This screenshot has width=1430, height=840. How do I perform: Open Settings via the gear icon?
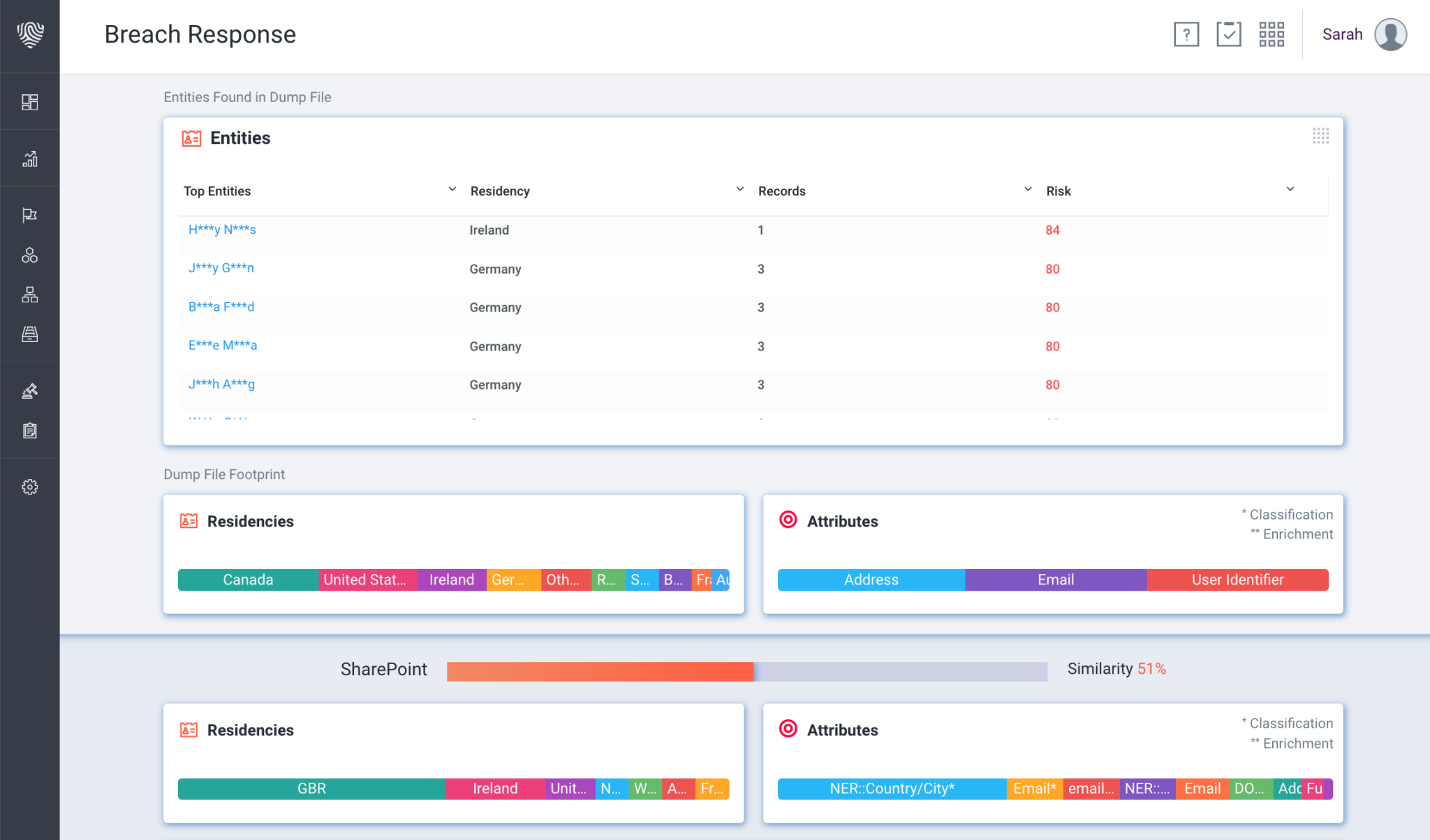(x=29, y=487)
